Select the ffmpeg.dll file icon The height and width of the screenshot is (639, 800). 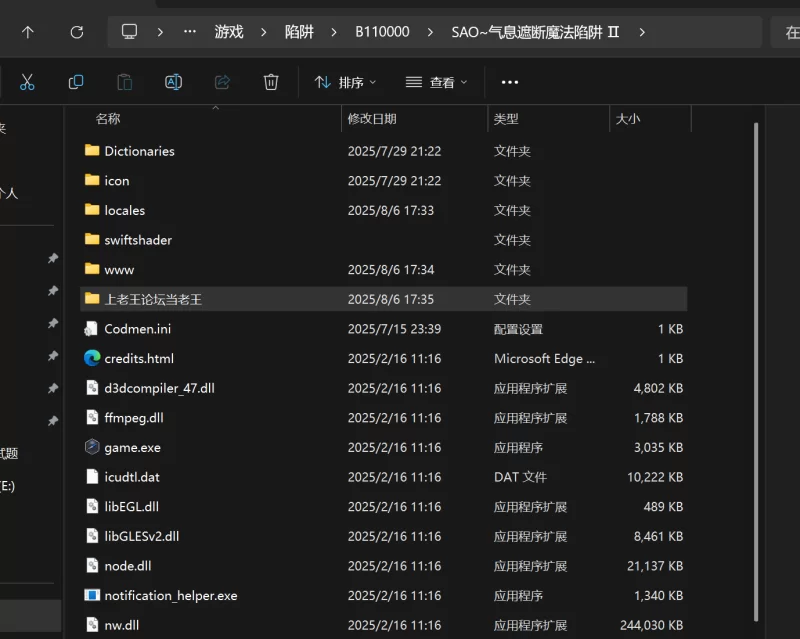point(92,417)
